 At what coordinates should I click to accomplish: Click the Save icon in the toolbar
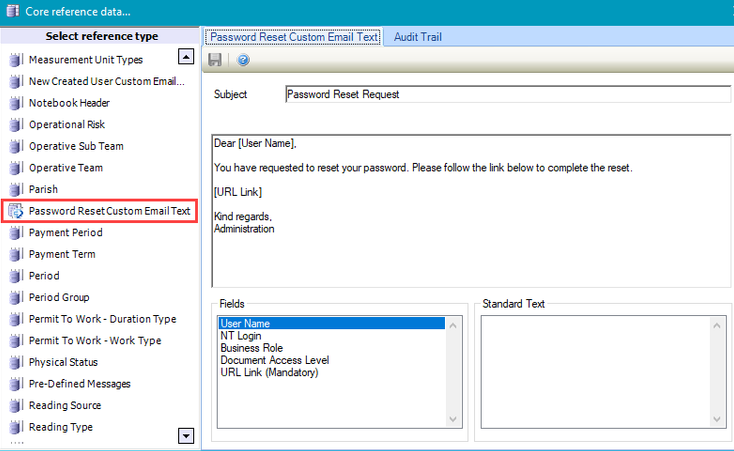[x=215, y=60]
